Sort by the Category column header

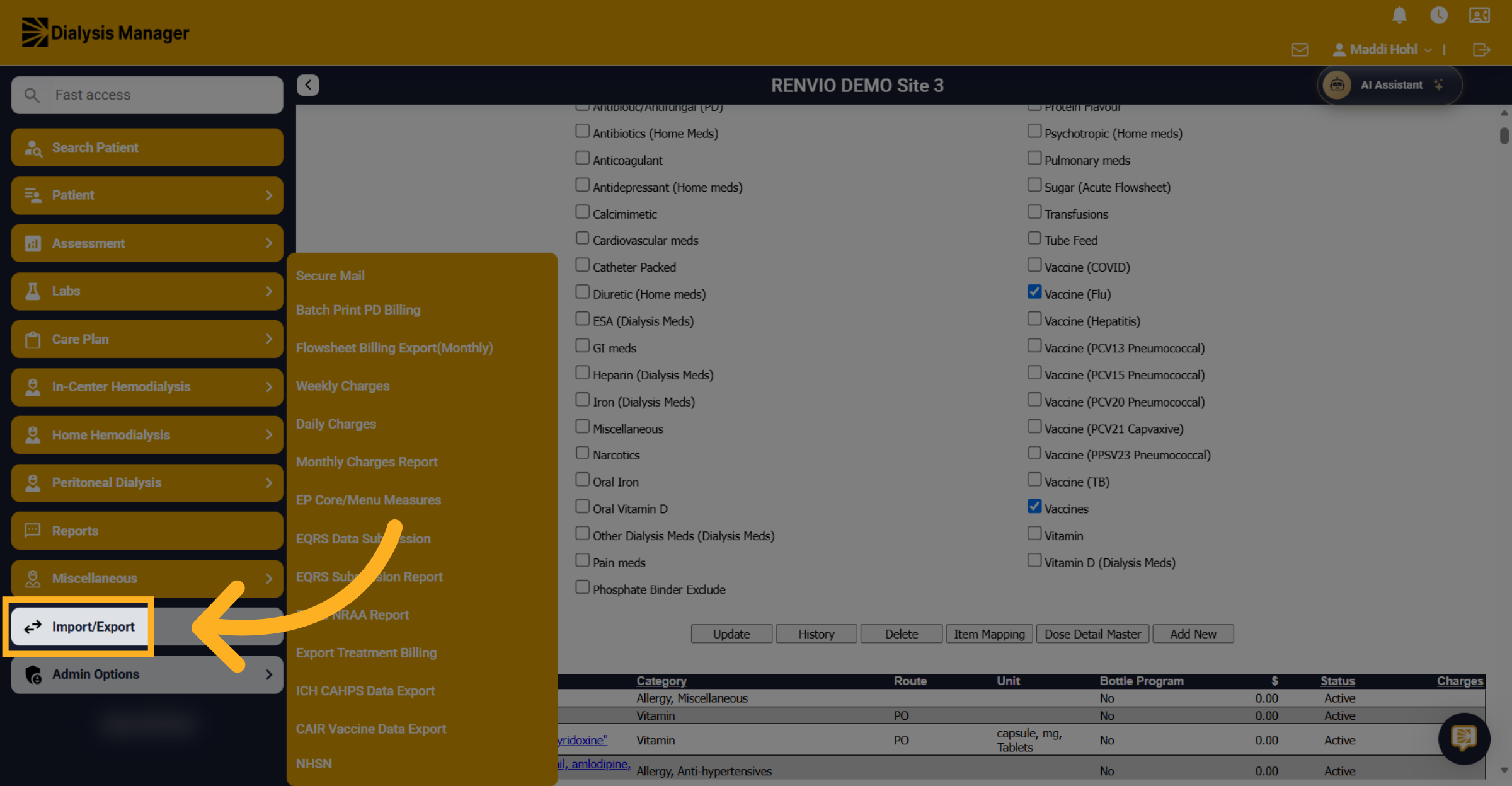pyautogui.click(x=661, y=681)
